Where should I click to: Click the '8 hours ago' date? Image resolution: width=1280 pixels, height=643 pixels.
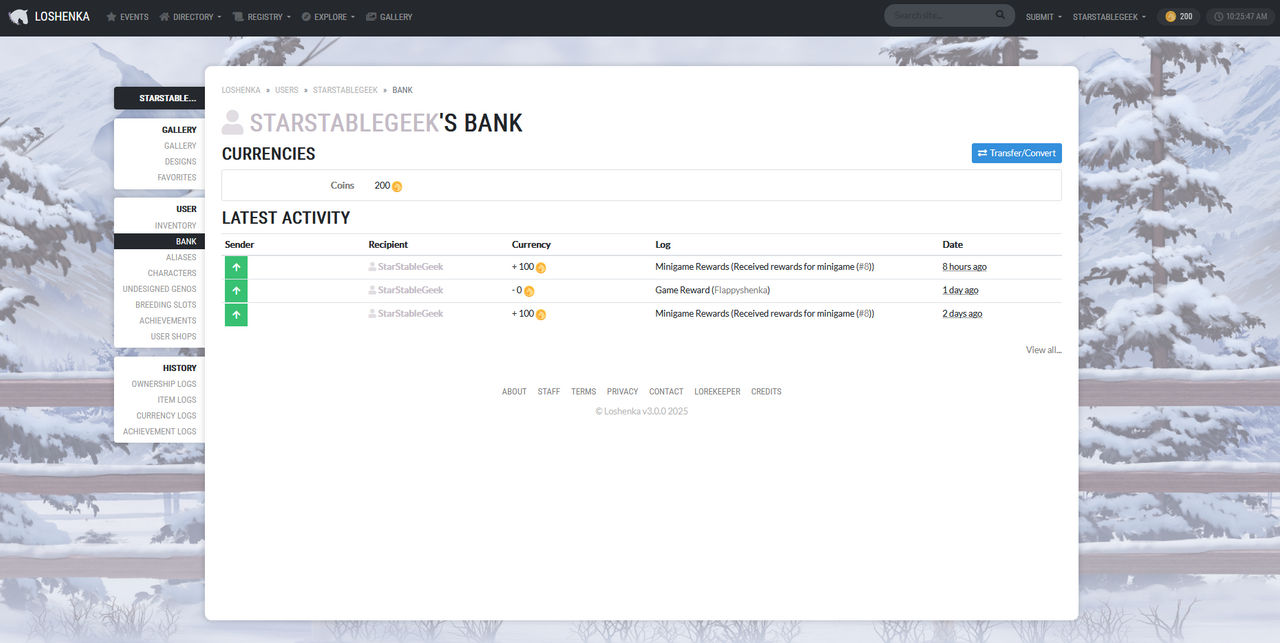(965, 267)
